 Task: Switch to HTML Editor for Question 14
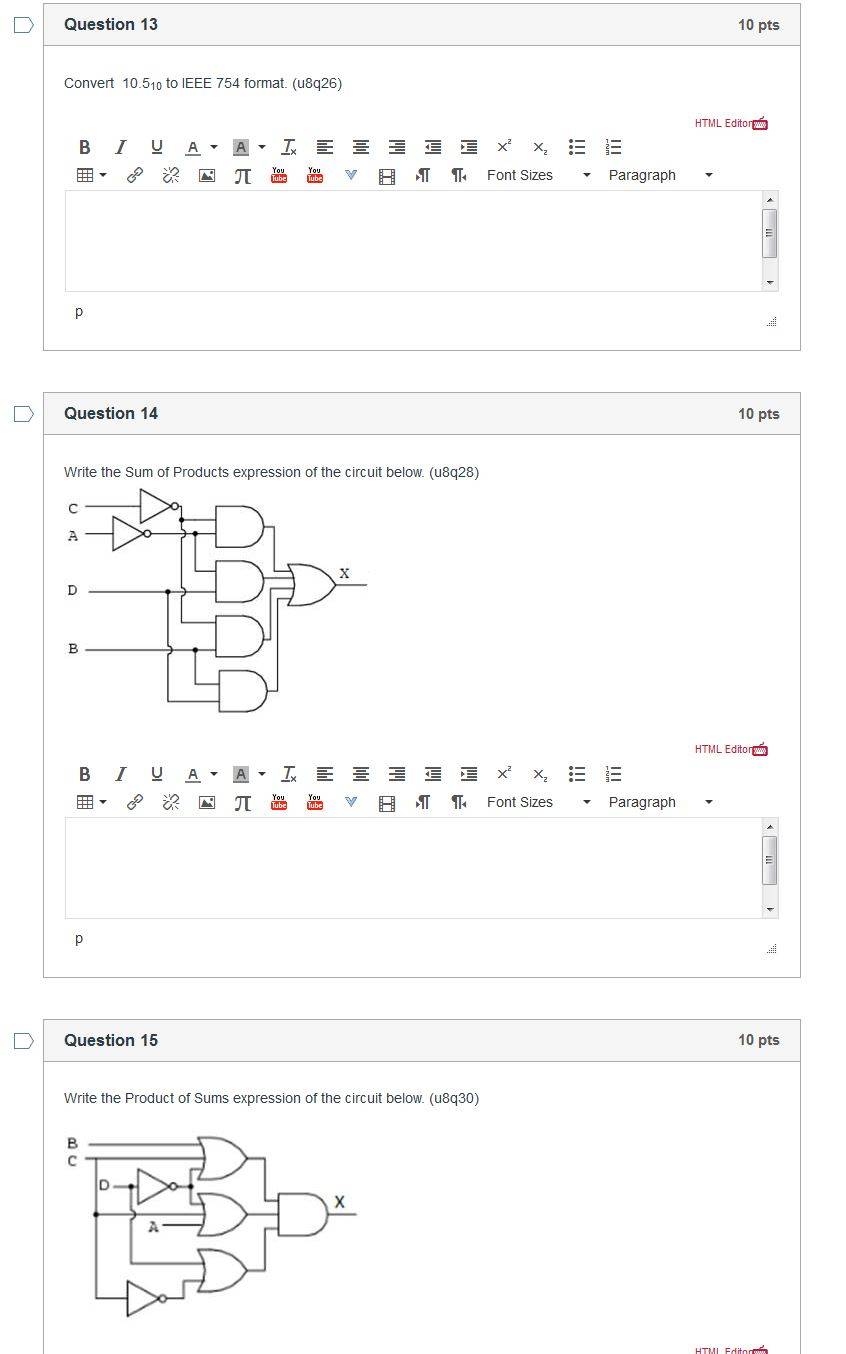731,749
